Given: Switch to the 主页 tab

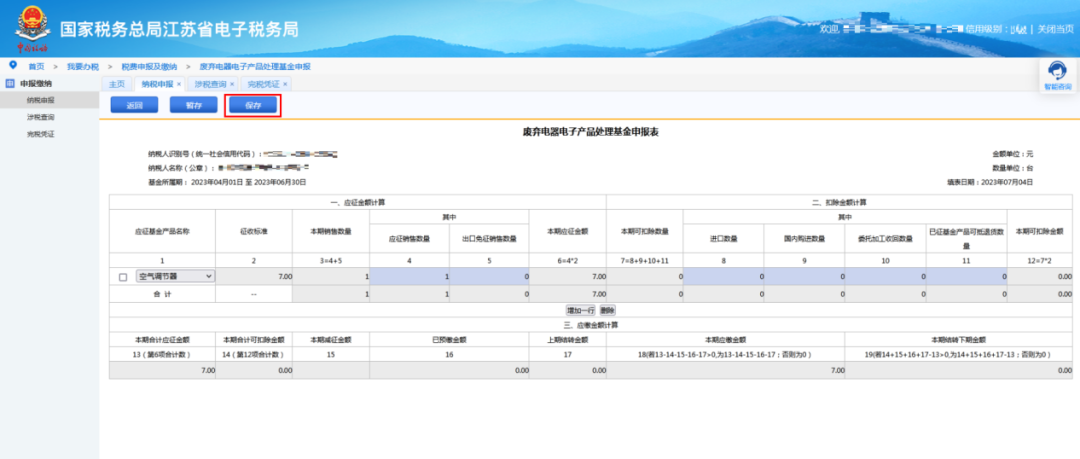Looking at the screenshot, I should (117, 84).
